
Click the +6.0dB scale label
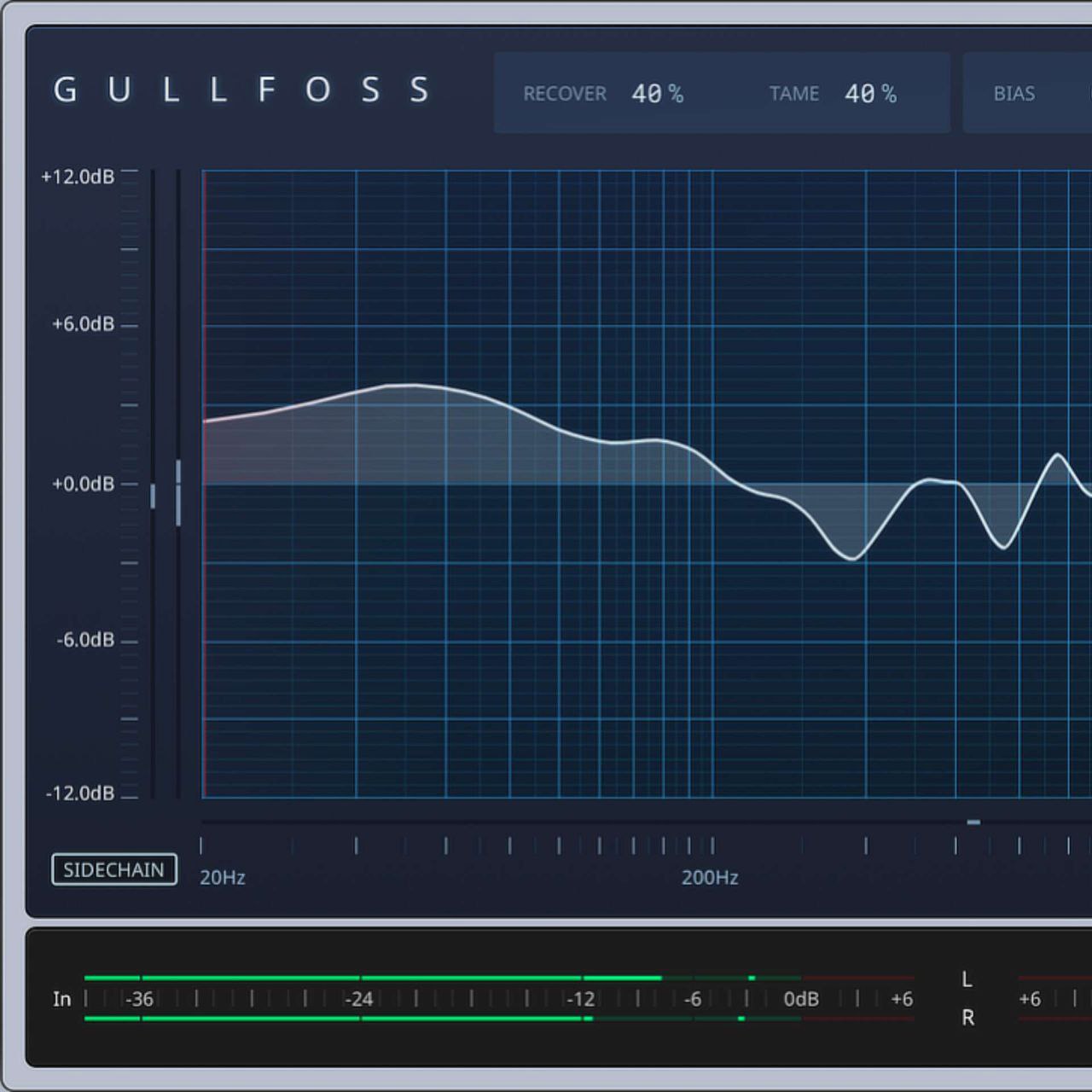83,324
